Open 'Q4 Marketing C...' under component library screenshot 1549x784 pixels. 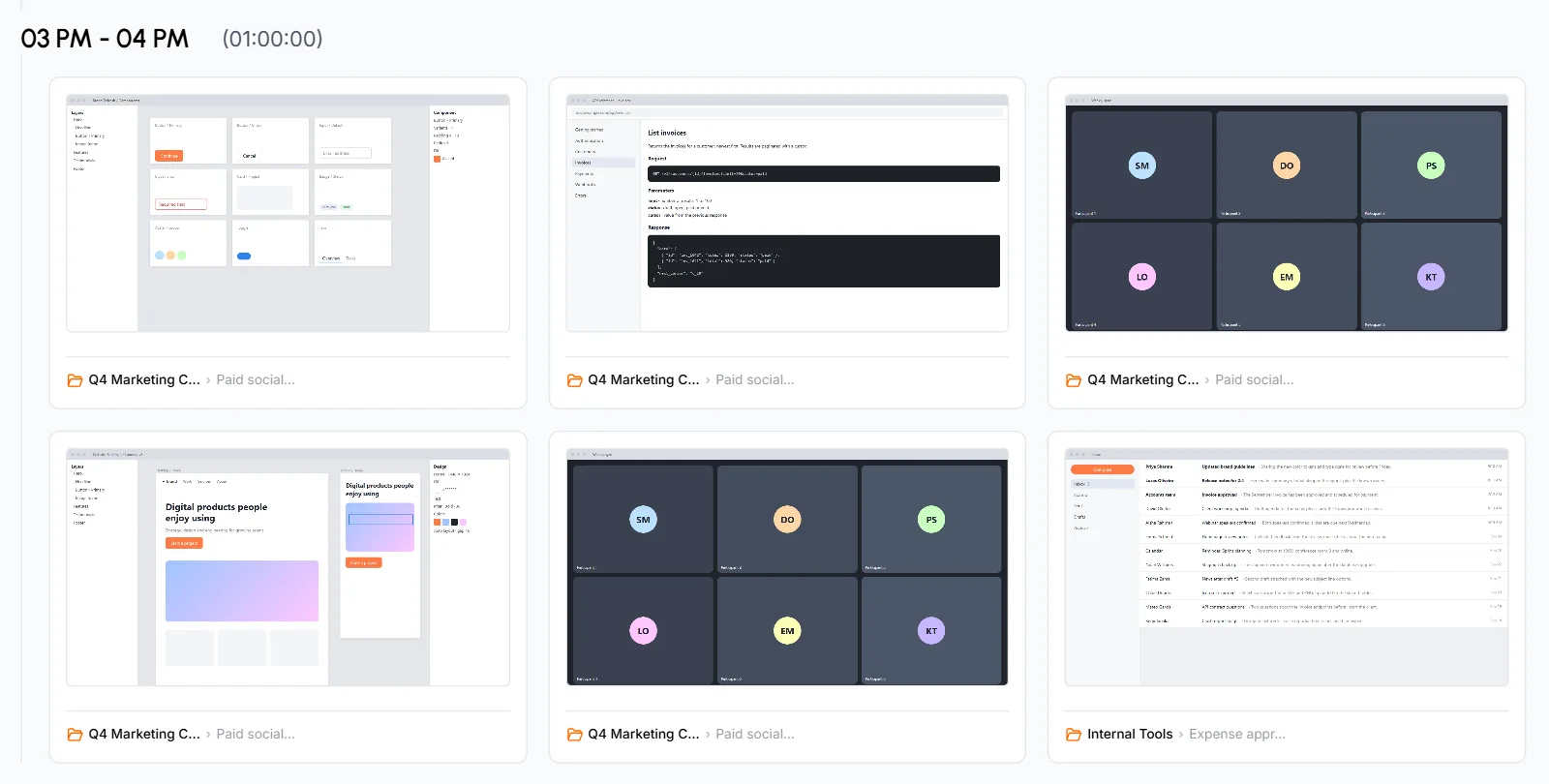(144, 380)
